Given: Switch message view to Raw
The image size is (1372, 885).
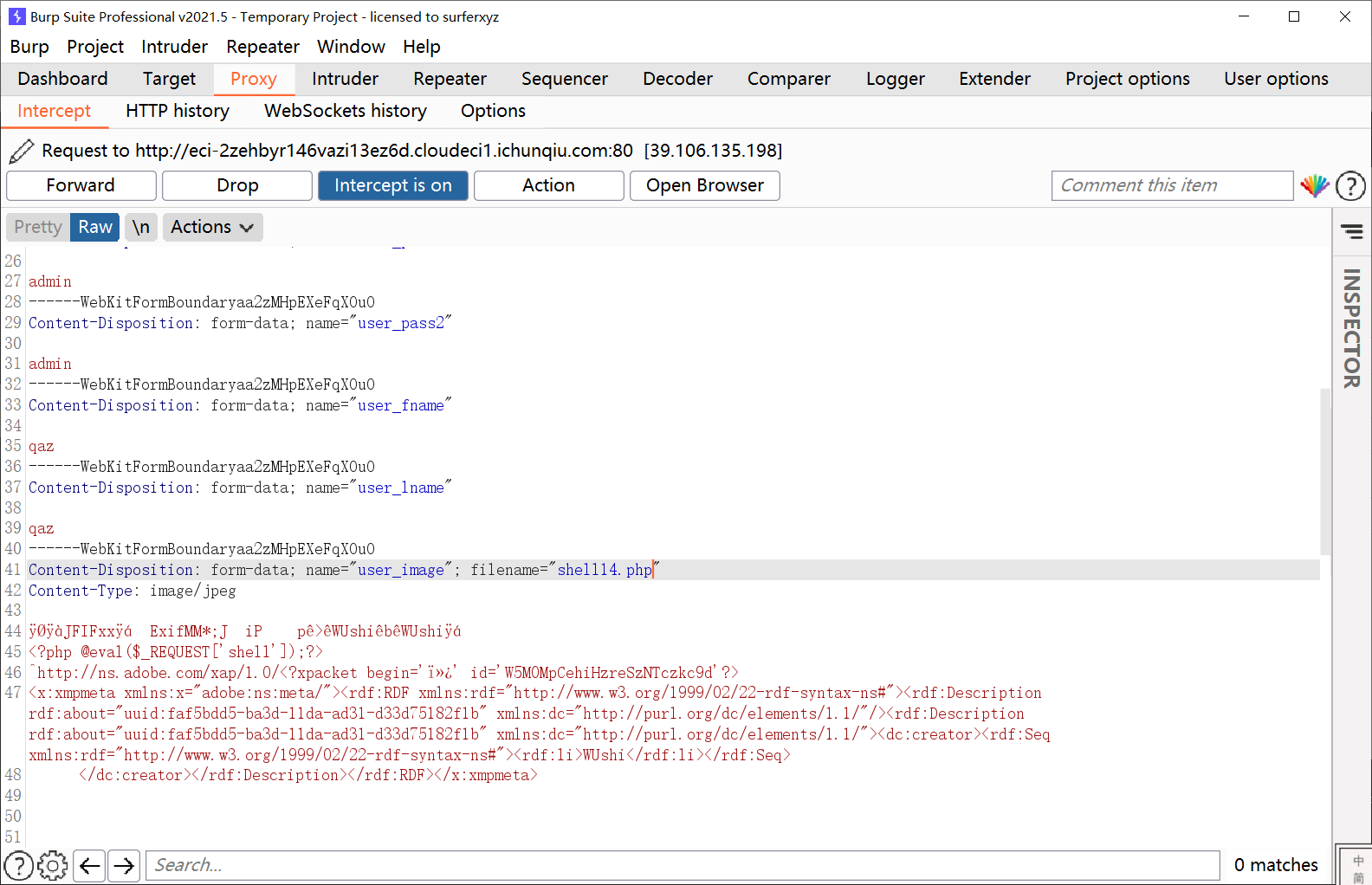Looking at the screenshot, I should [x=95, y=227].
